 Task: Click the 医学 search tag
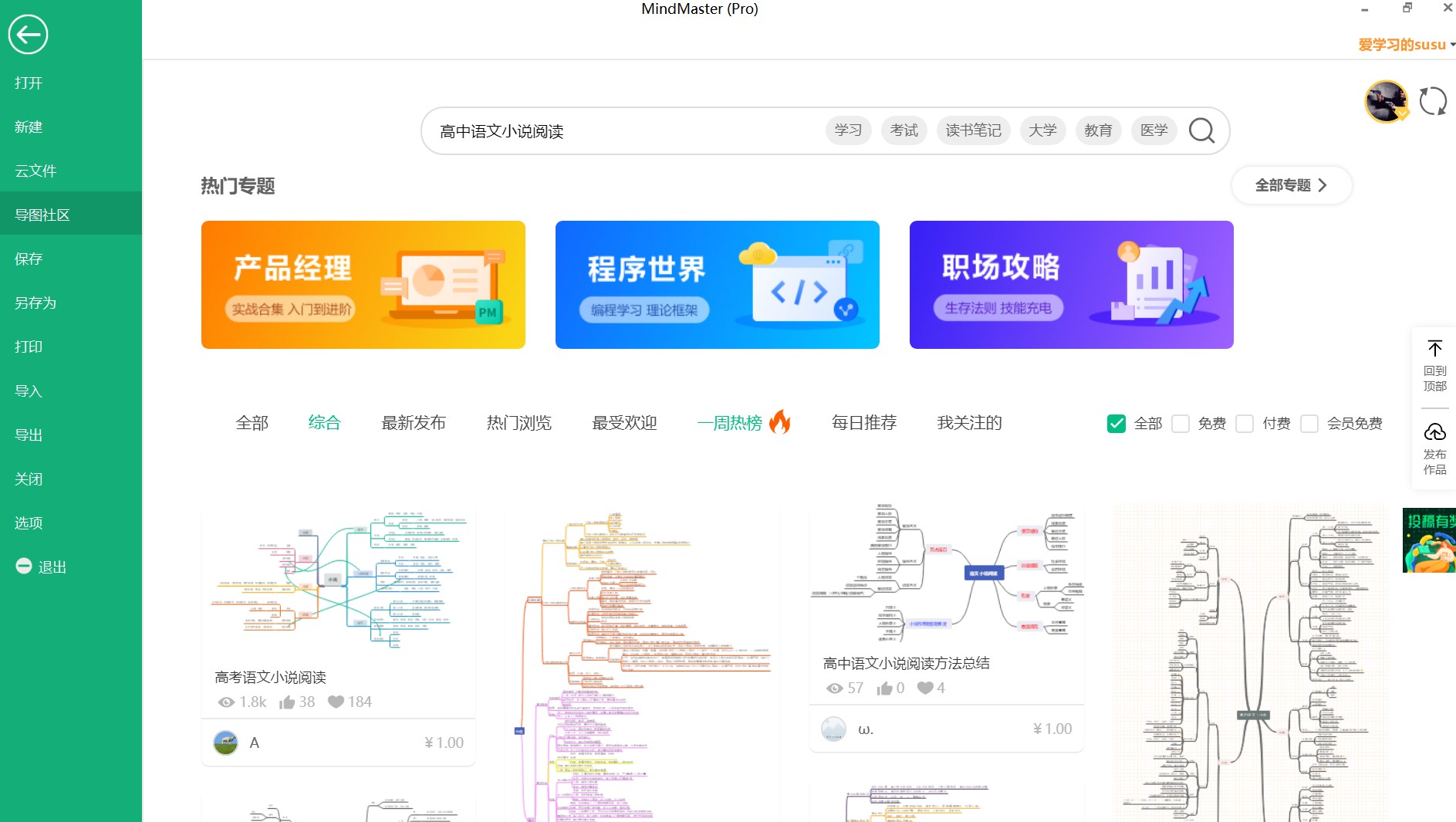1154,130
